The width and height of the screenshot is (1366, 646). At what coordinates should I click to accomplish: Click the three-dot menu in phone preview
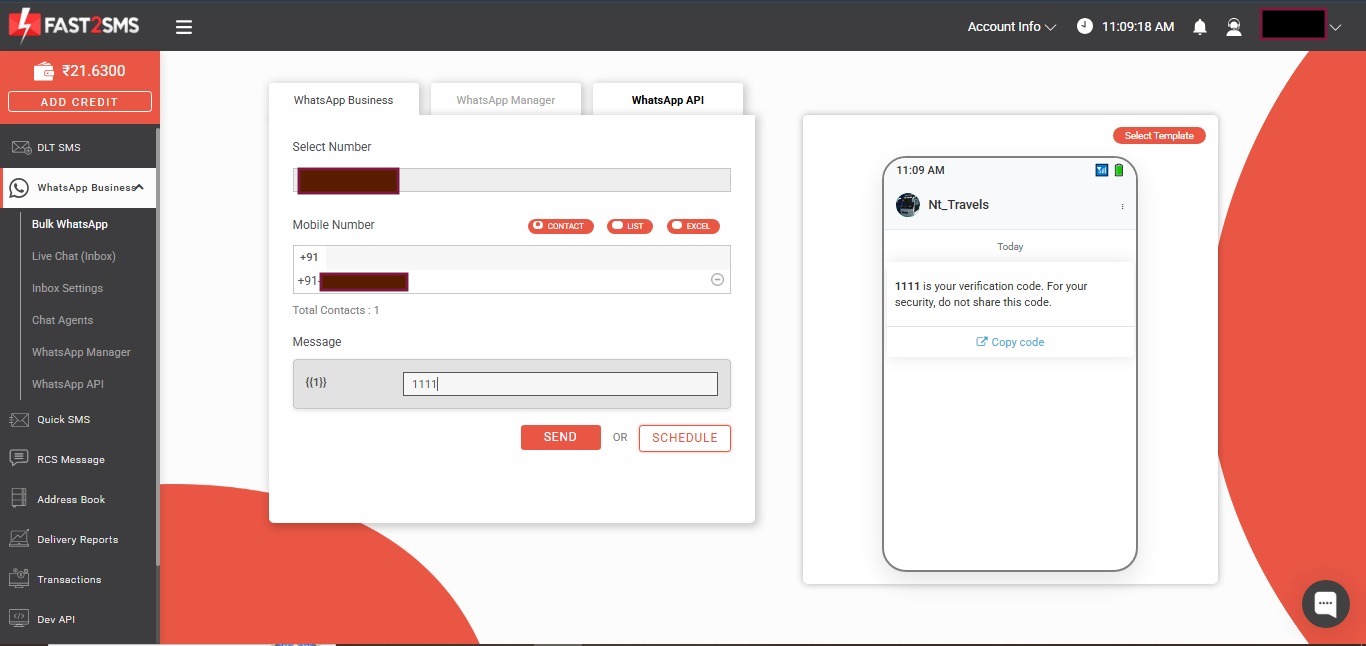point(1122,206)
